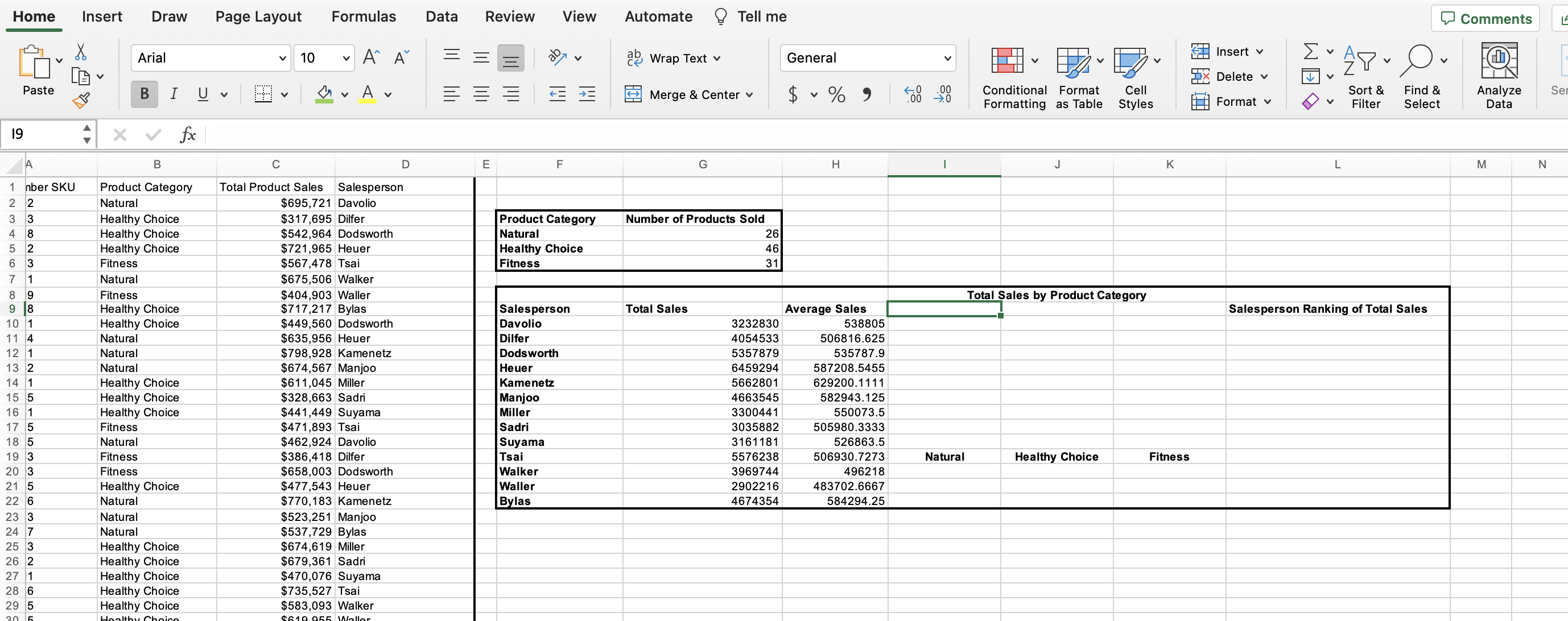Expand the Borders dropdown arrow

284,94
